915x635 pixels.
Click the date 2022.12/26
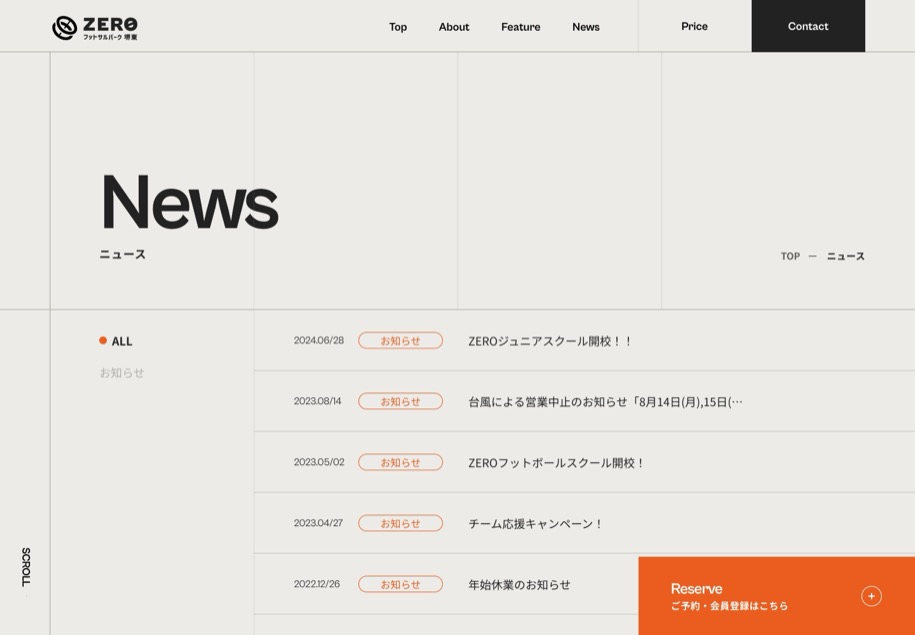[317, 584]
